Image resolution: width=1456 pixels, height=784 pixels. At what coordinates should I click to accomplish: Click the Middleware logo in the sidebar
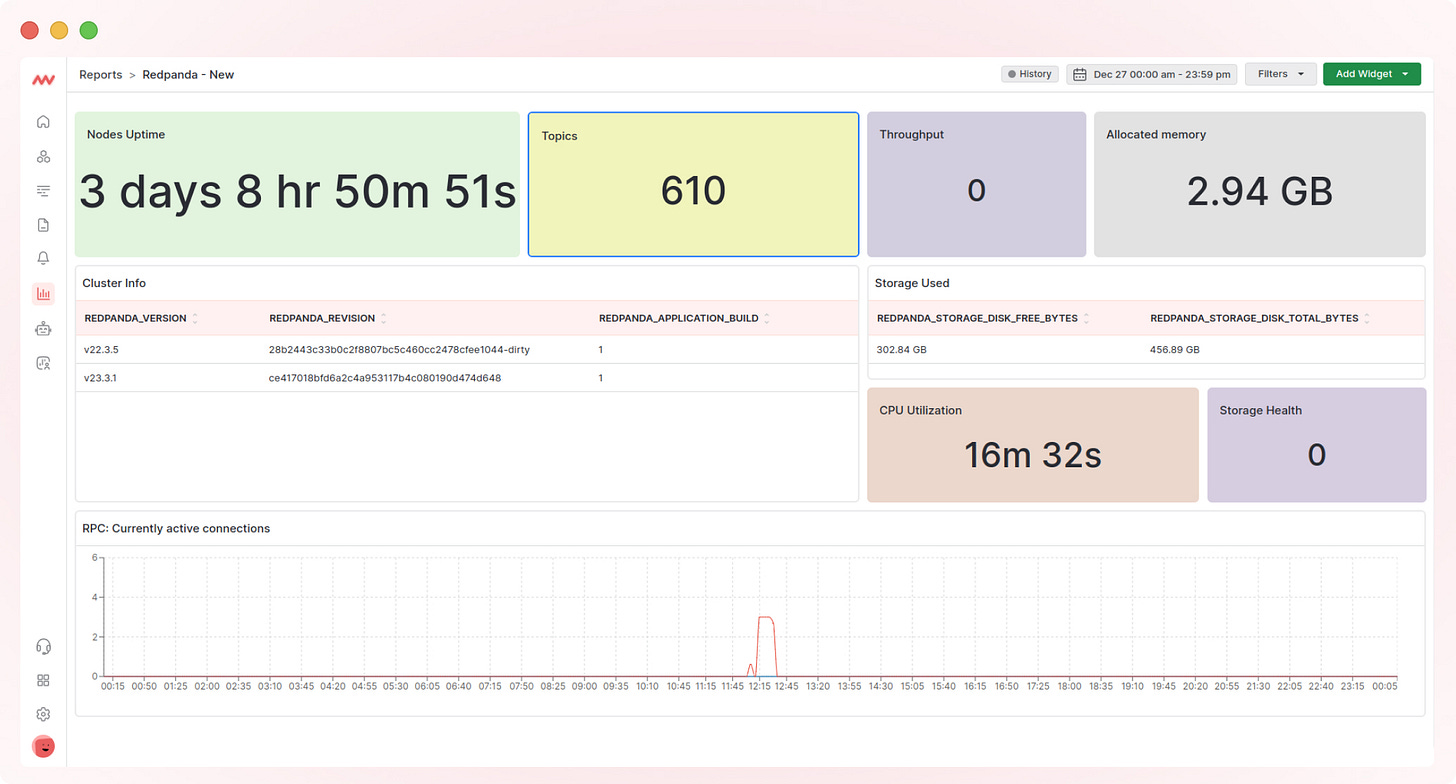[x=43, y=80]
